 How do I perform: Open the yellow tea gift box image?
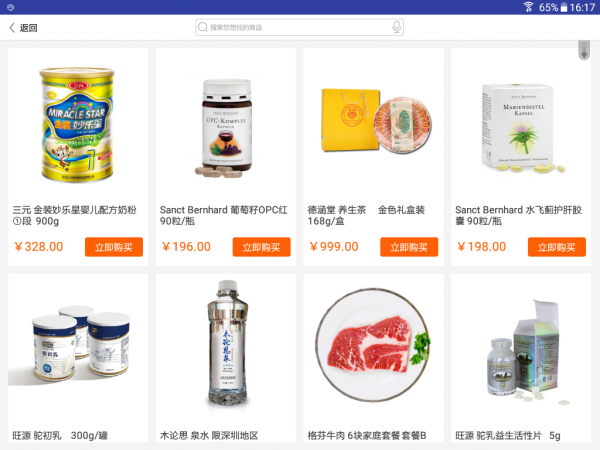[x=377, y=121]
